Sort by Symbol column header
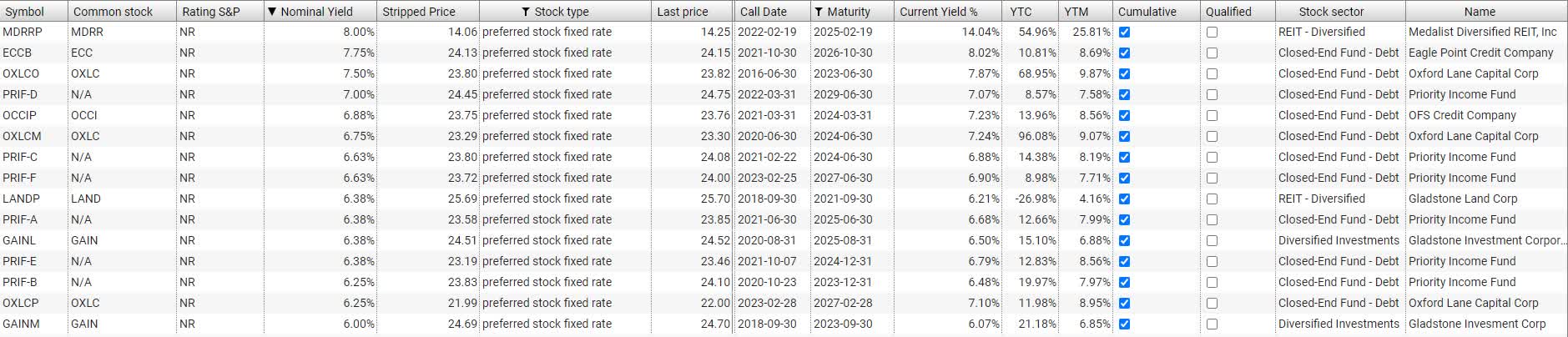This screenshot has height=337, width=1568. click(33, 12)
